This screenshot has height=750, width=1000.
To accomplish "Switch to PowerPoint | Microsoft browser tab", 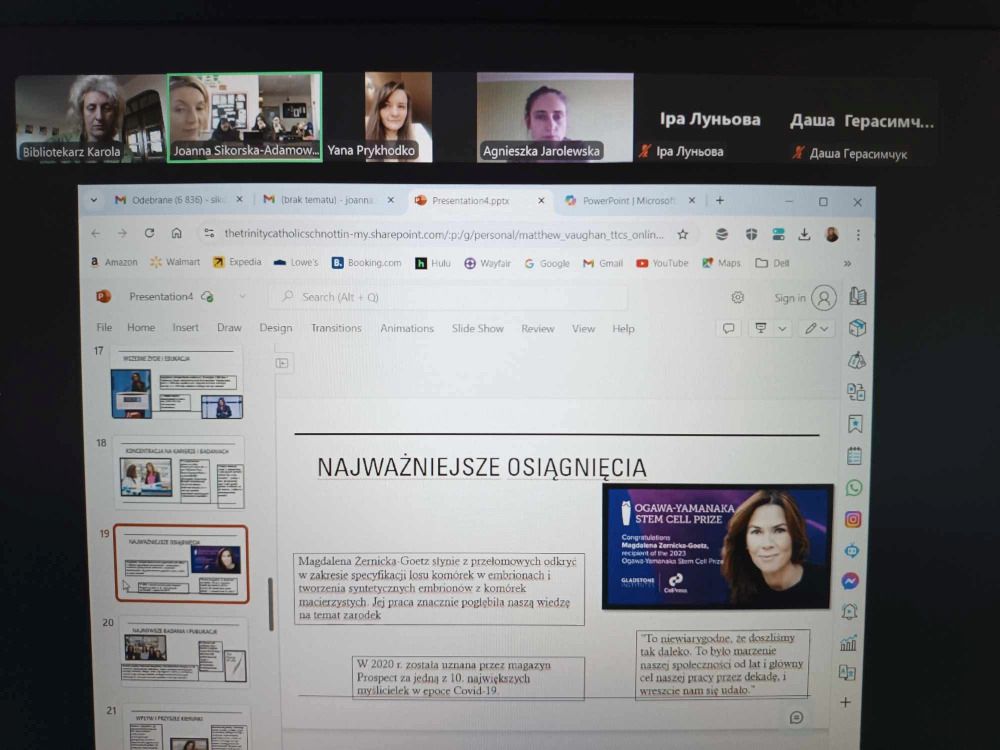I will pos(628,200).
